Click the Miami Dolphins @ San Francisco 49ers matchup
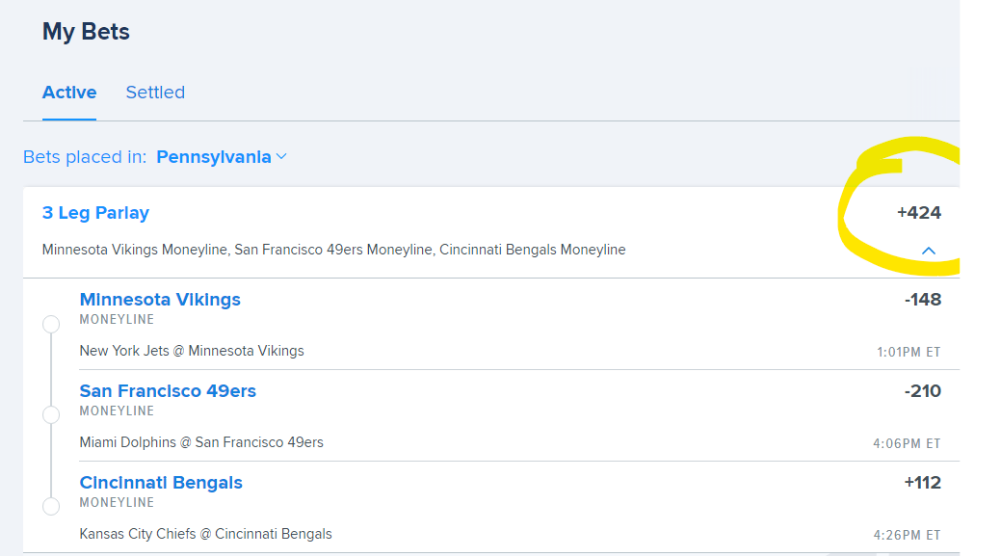Screen dimensions: 1000x556 point(202,443)
